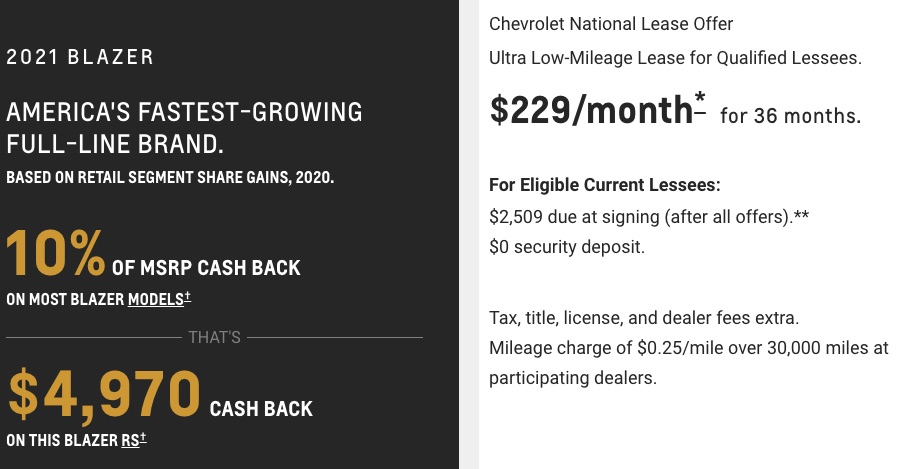
Task: Click the gold 10% figure
Action: (56, 253)
